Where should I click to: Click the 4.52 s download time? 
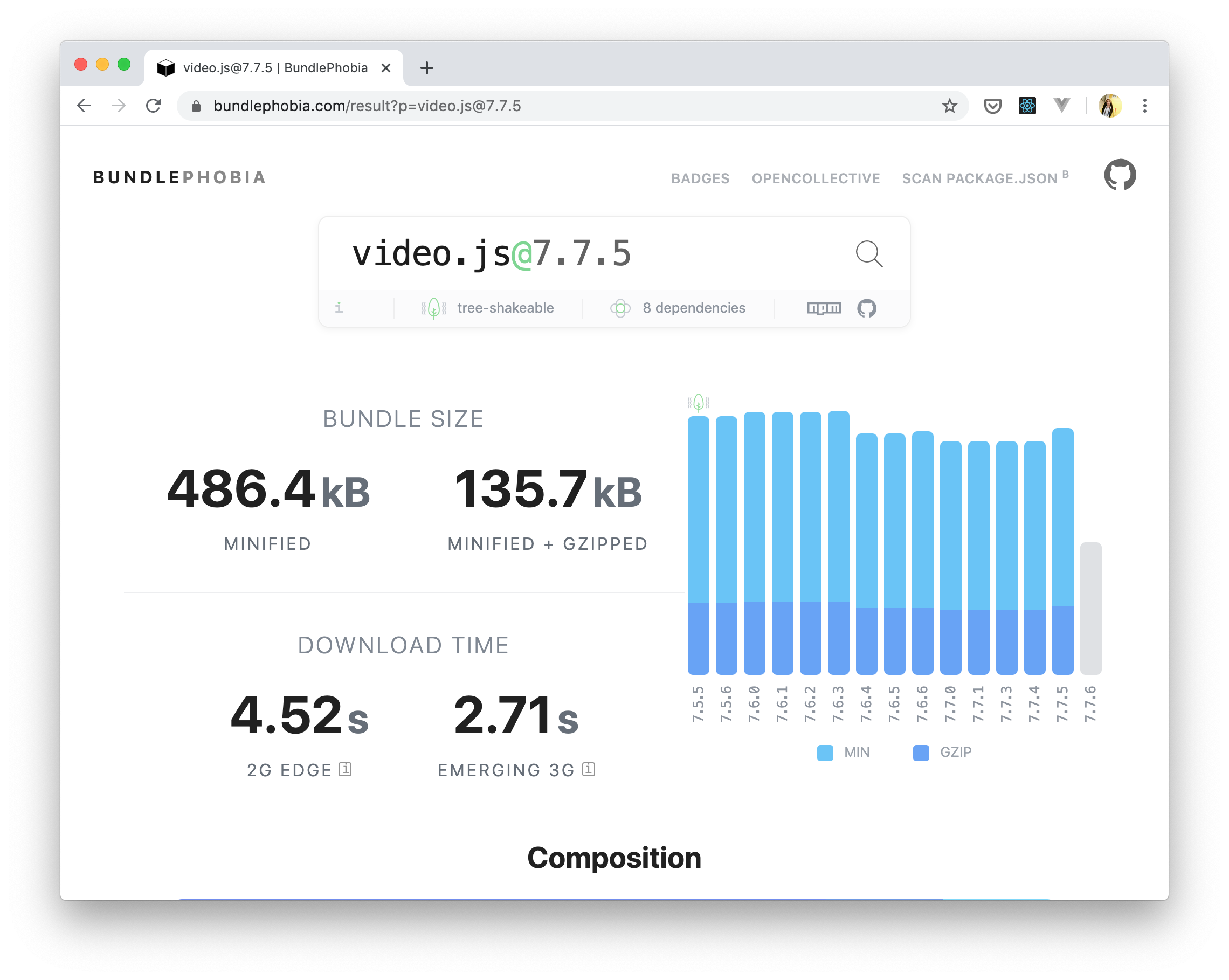pos(299,715)
